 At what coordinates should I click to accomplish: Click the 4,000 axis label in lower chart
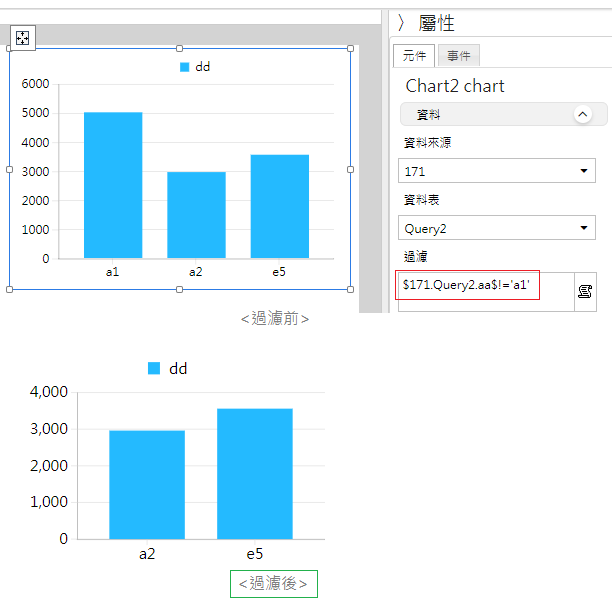[x=49, y=392]
